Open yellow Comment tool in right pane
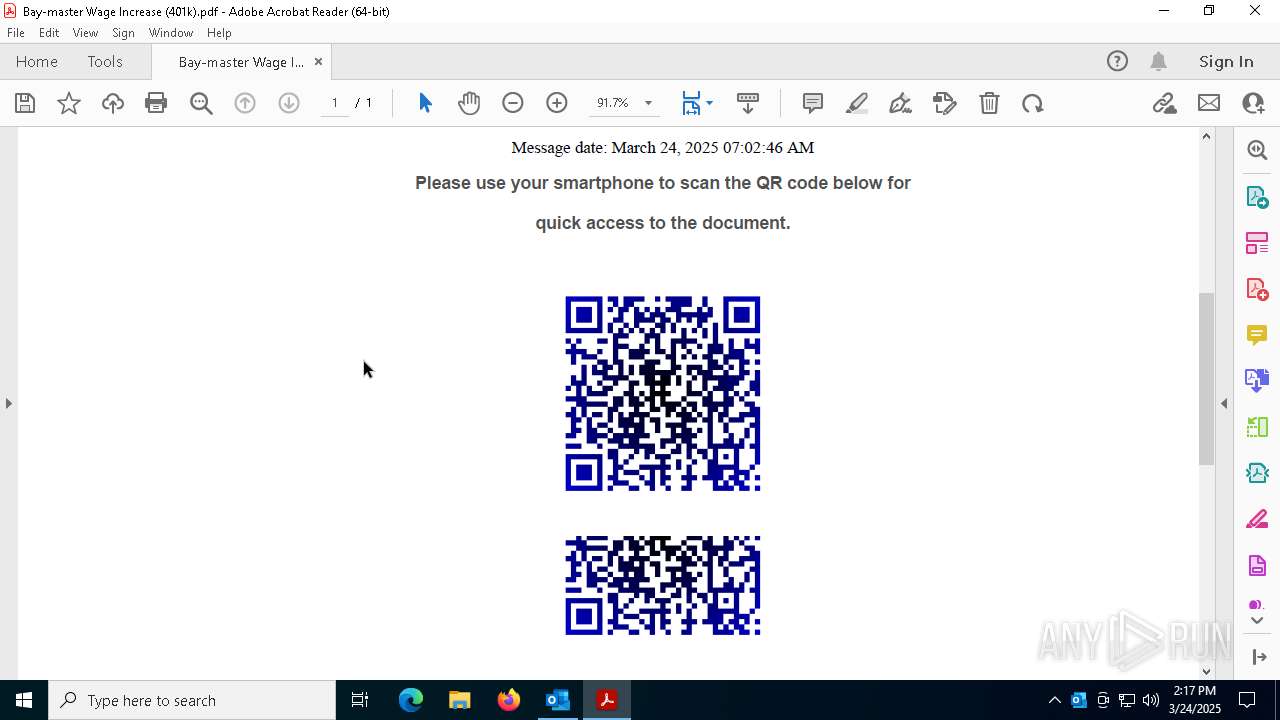 coord(1257,335)
